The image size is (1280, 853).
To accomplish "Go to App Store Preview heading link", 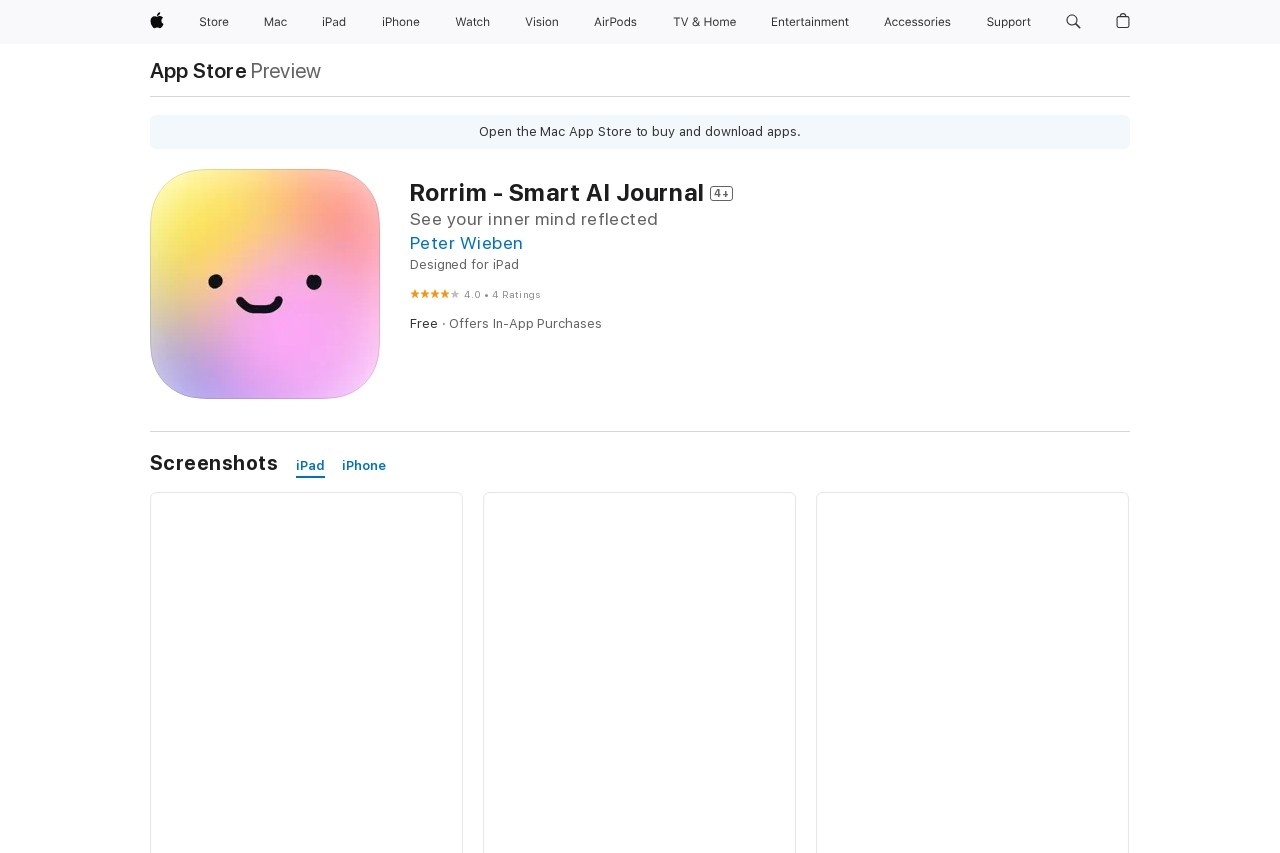I will pyautogui.click(x=235, y=71).
